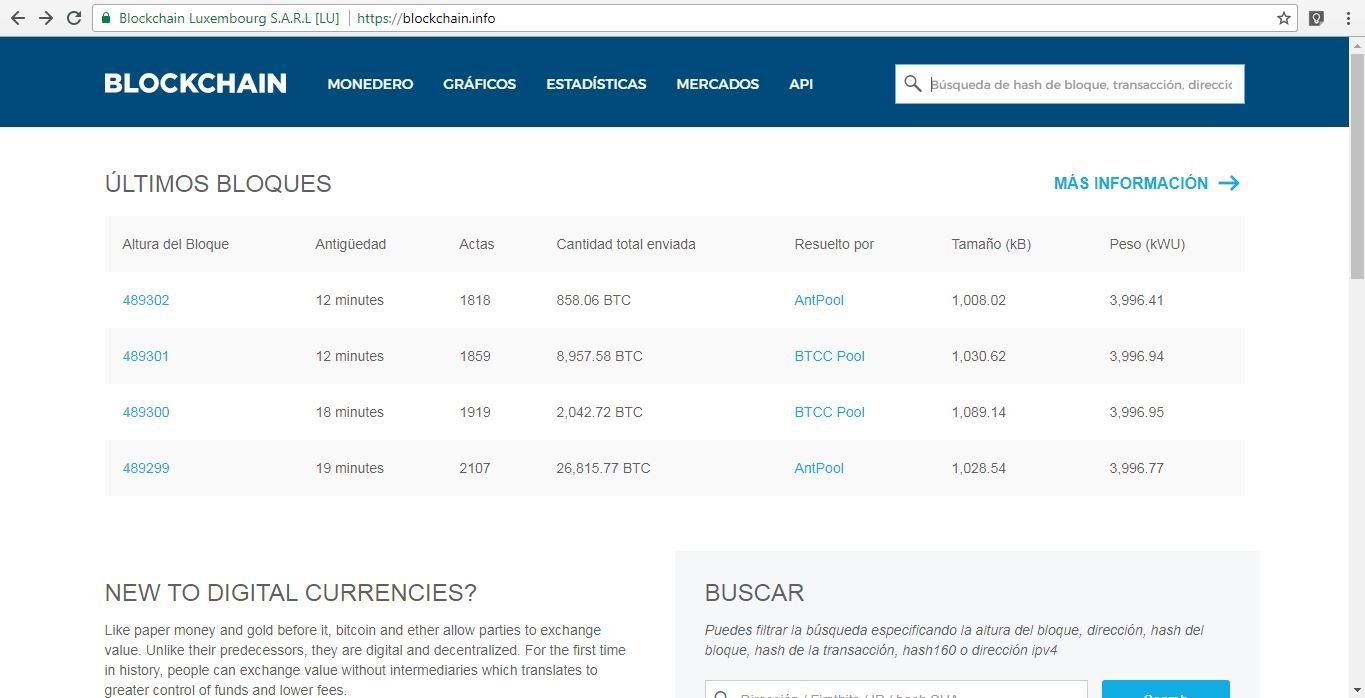
Task: Click the 2,042.72 BTC amount
Action: pyautogui.click(x=600, y=412)
